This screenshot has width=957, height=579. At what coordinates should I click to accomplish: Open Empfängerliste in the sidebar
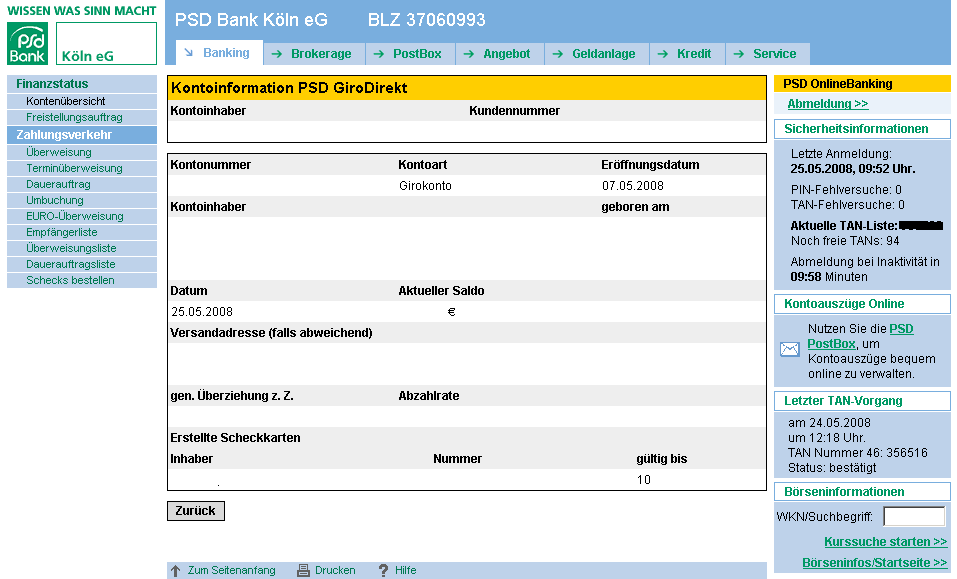point(82,232)
